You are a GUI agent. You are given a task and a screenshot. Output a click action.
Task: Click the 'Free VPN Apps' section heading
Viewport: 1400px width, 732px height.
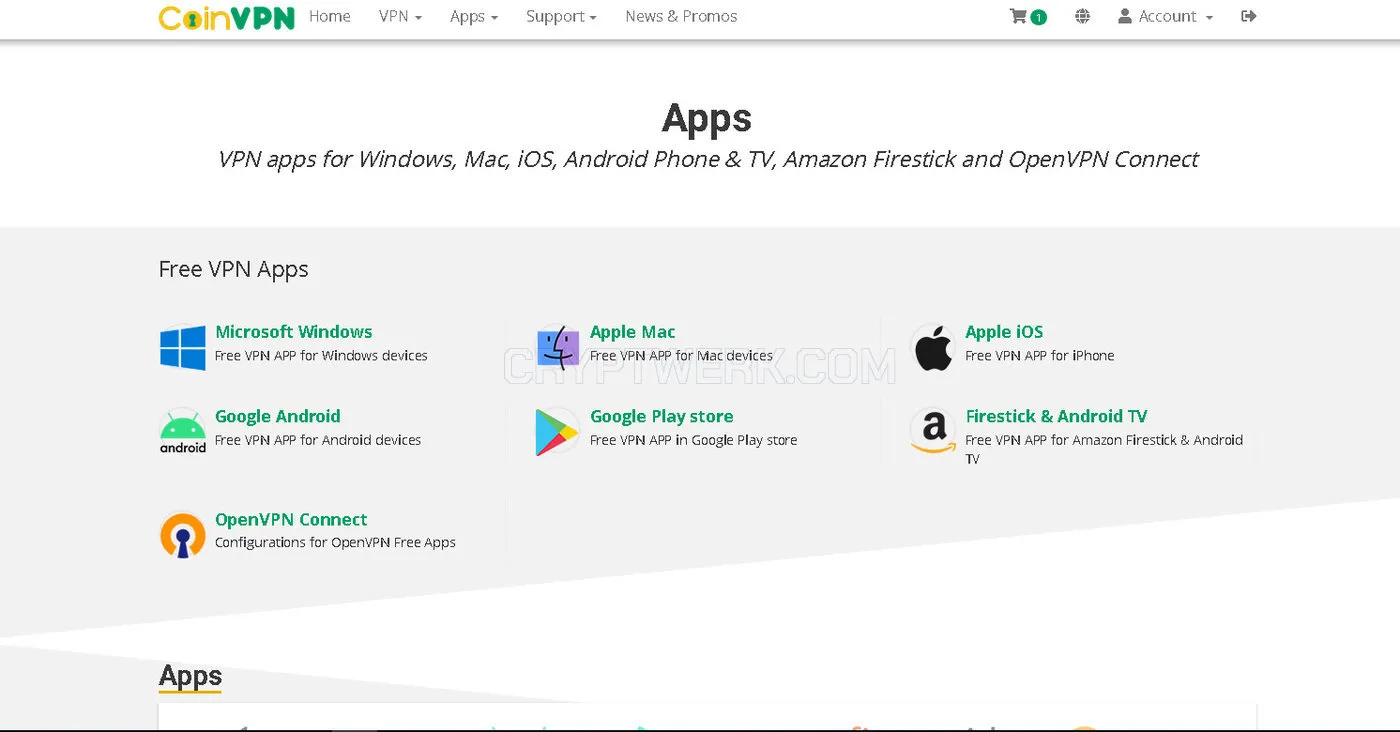pos(234,270)
